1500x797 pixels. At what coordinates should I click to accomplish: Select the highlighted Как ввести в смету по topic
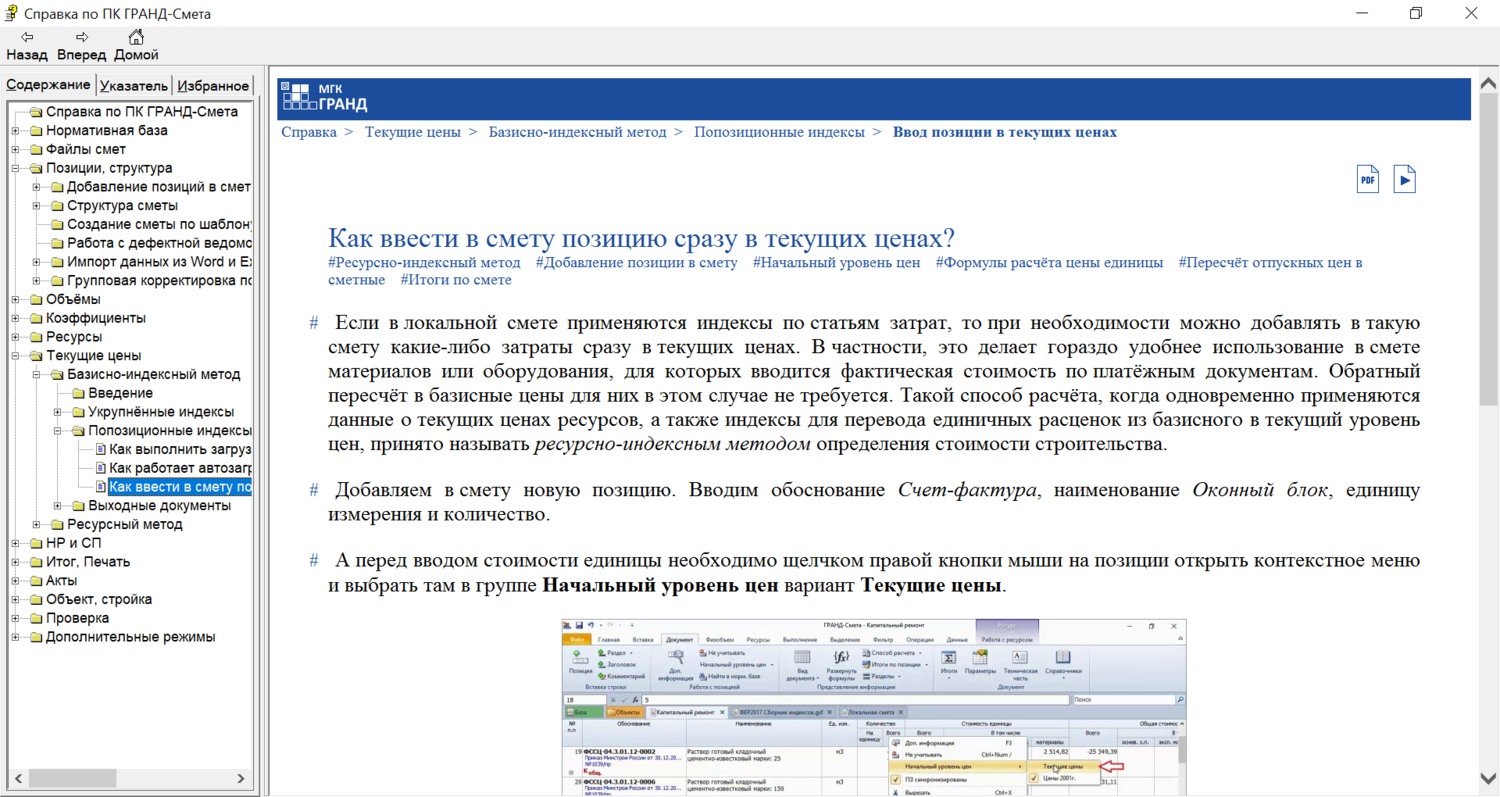[x=181, y=487]
